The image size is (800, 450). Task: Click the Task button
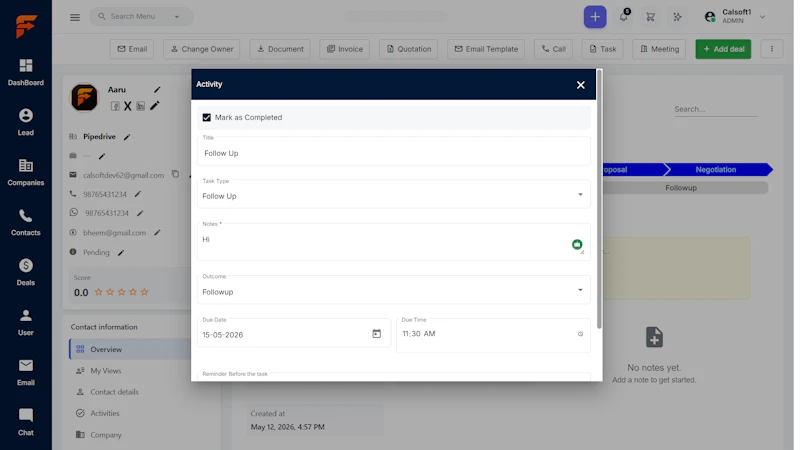(x=602, y=49)
